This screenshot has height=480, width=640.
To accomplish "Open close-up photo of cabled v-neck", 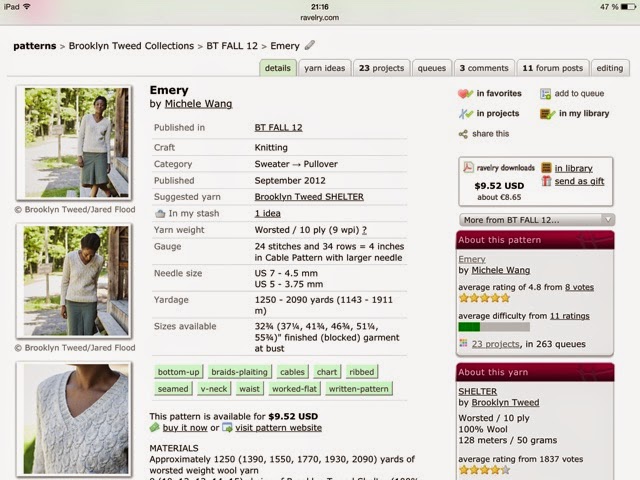I will pyautogui.click(x=74, y=419).
